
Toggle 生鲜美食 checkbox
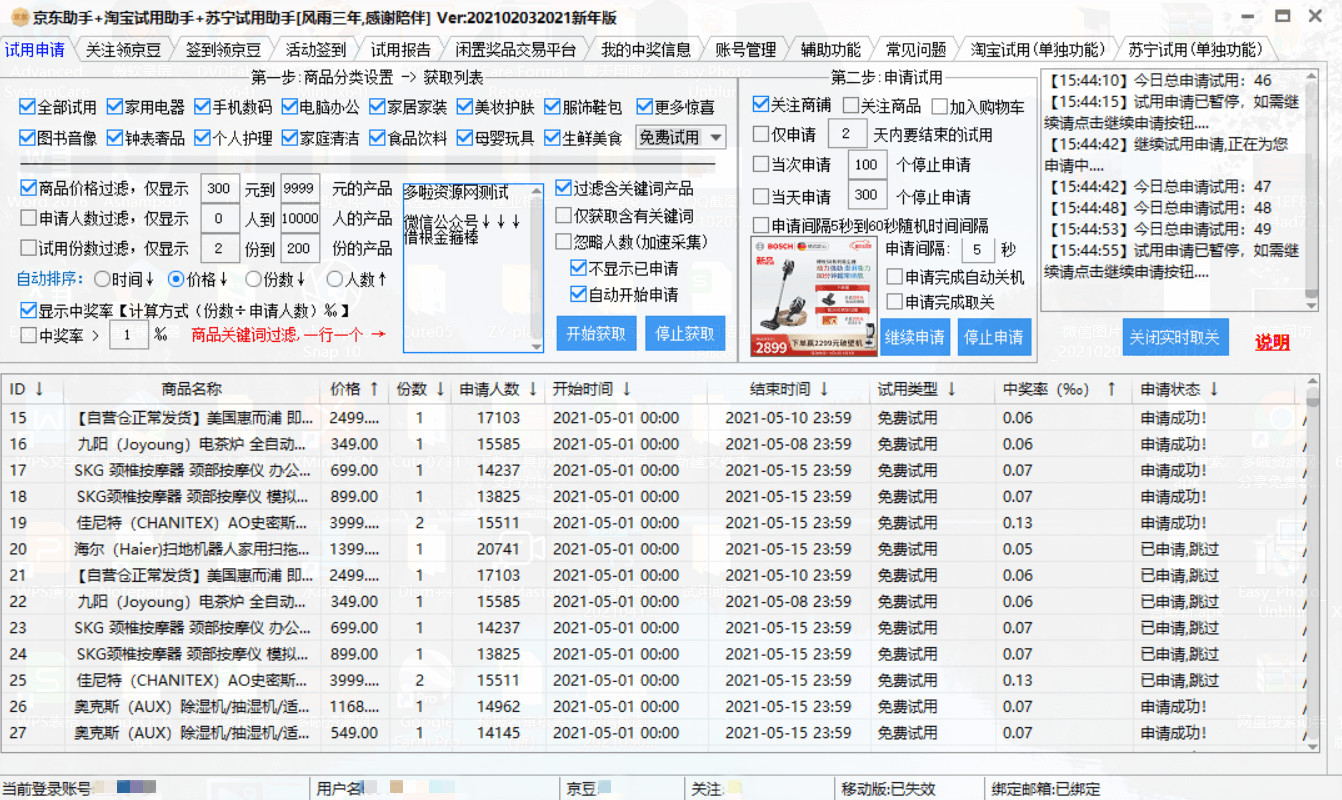(584, 138)
